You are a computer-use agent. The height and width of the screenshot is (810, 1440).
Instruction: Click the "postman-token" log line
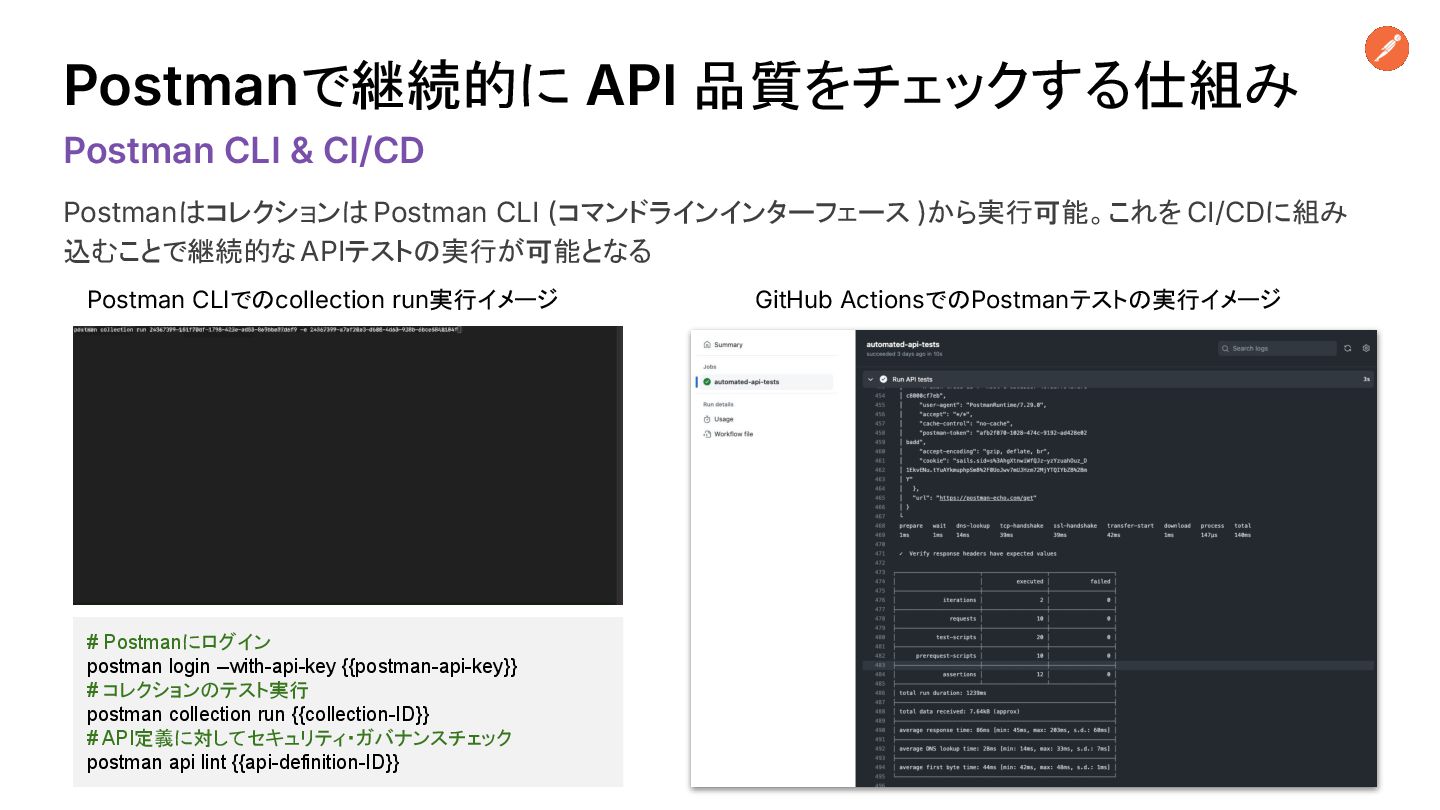click(1002, 432)
